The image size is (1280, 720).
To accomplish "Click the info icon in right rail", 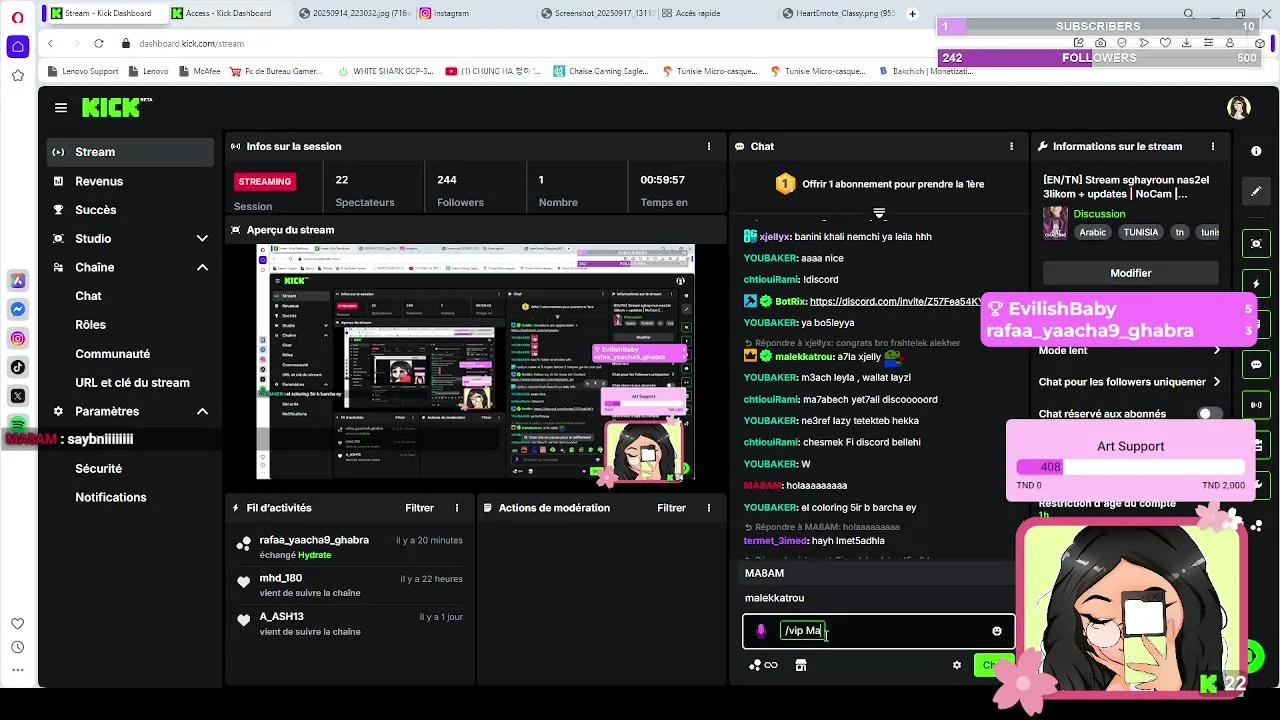I will click(1256, 151).
